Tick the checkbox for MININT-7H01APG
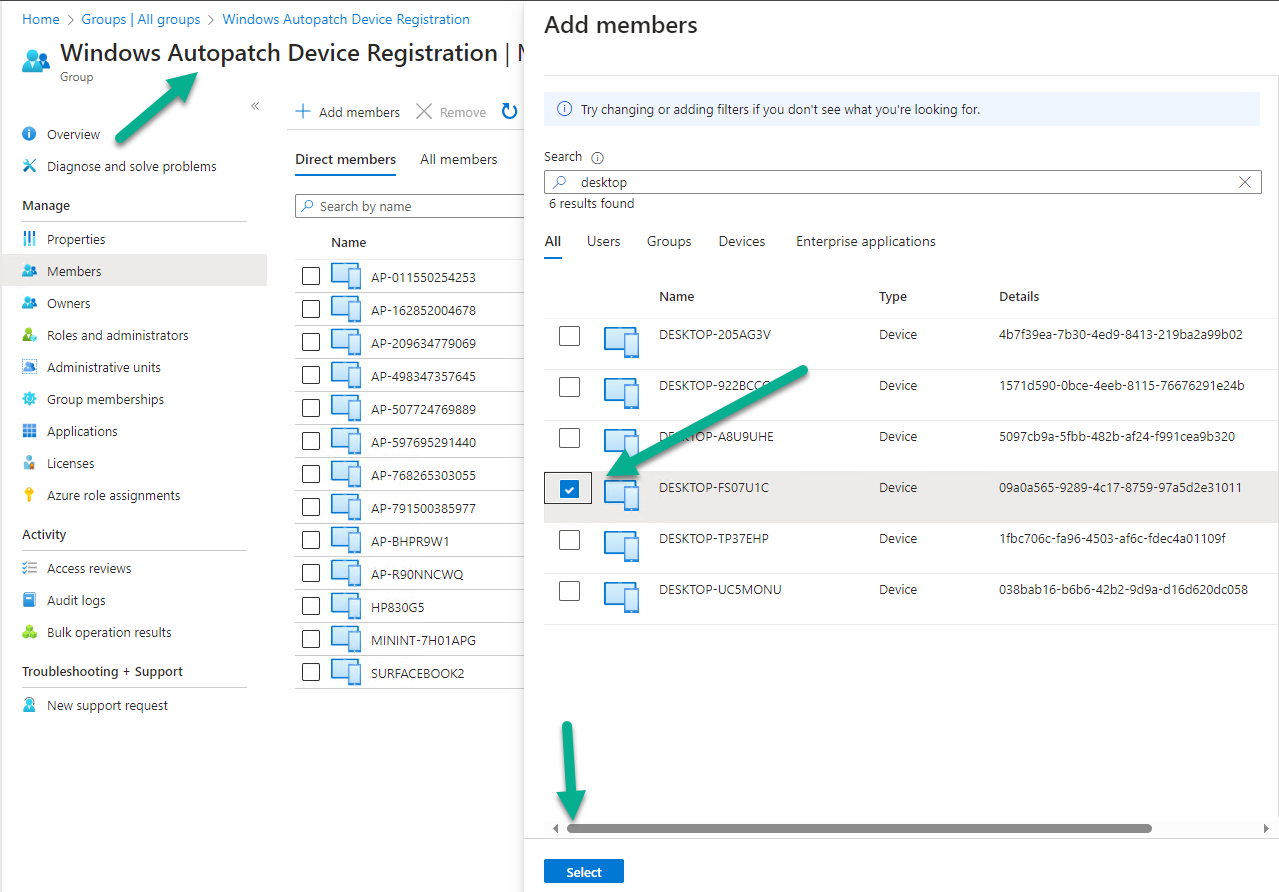The height and width of the screenshot is (892, 1279). [311, 639]
